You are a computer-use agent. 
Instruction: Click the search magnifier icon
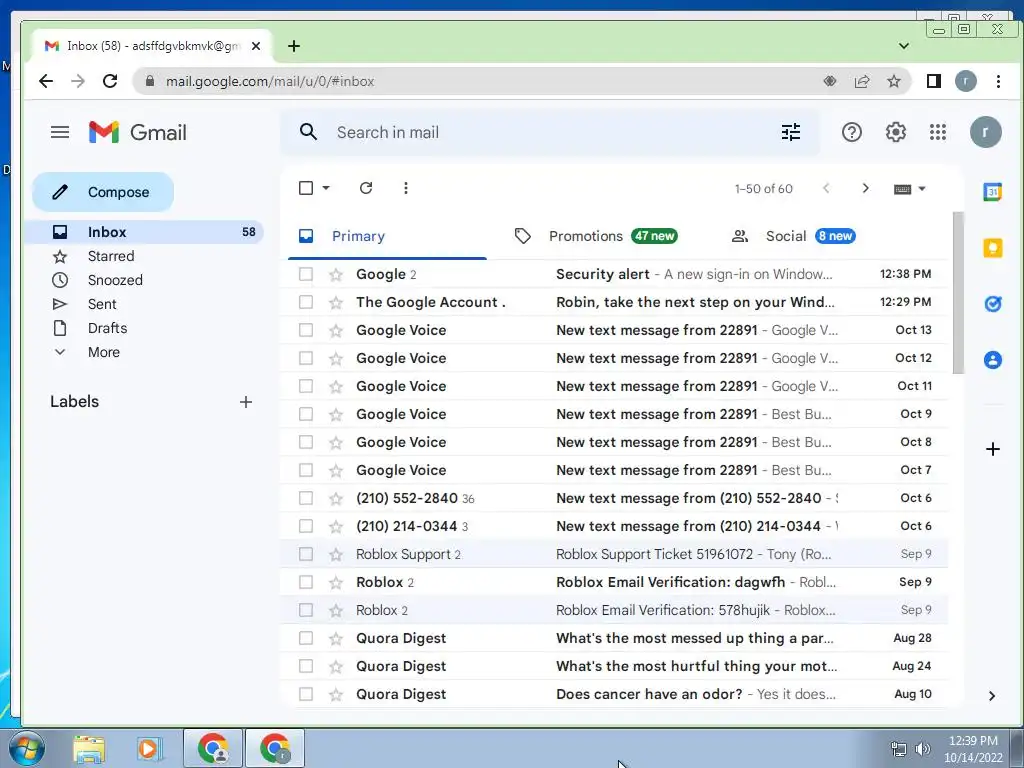(308, 133)
